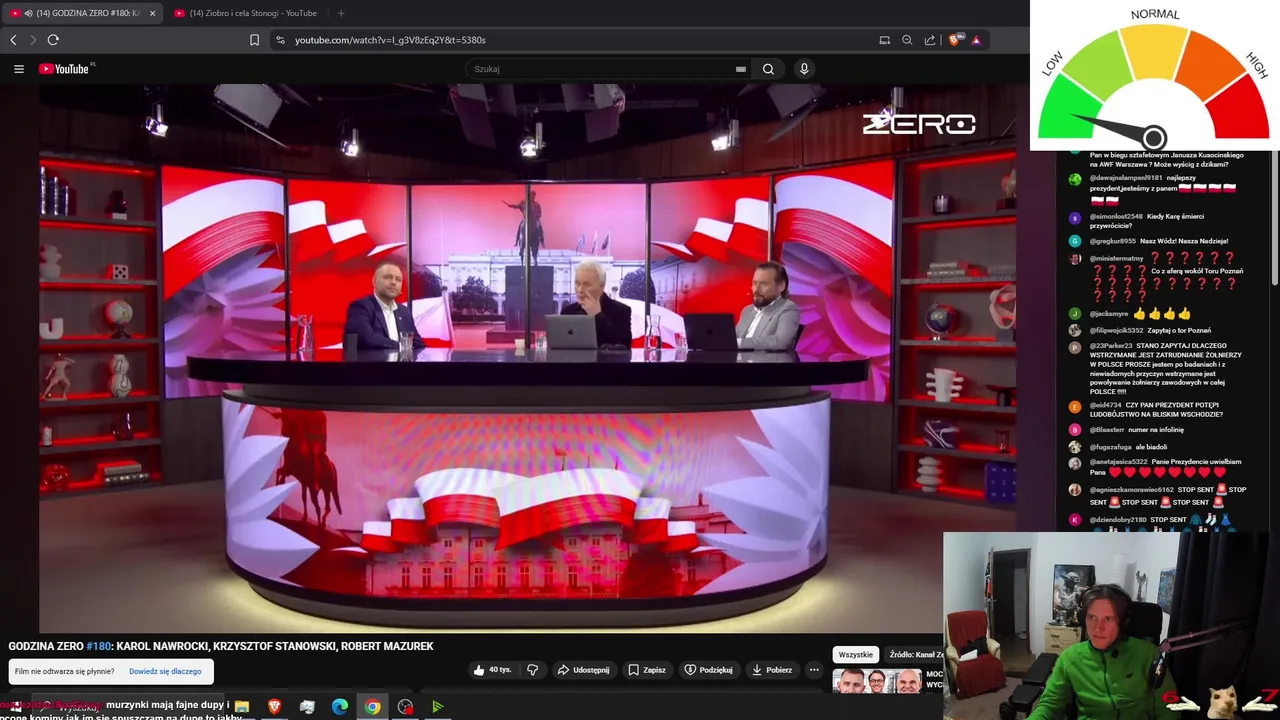
Task: Open the Brave Rewards triangle icon
Action: [x=976, y=40]
